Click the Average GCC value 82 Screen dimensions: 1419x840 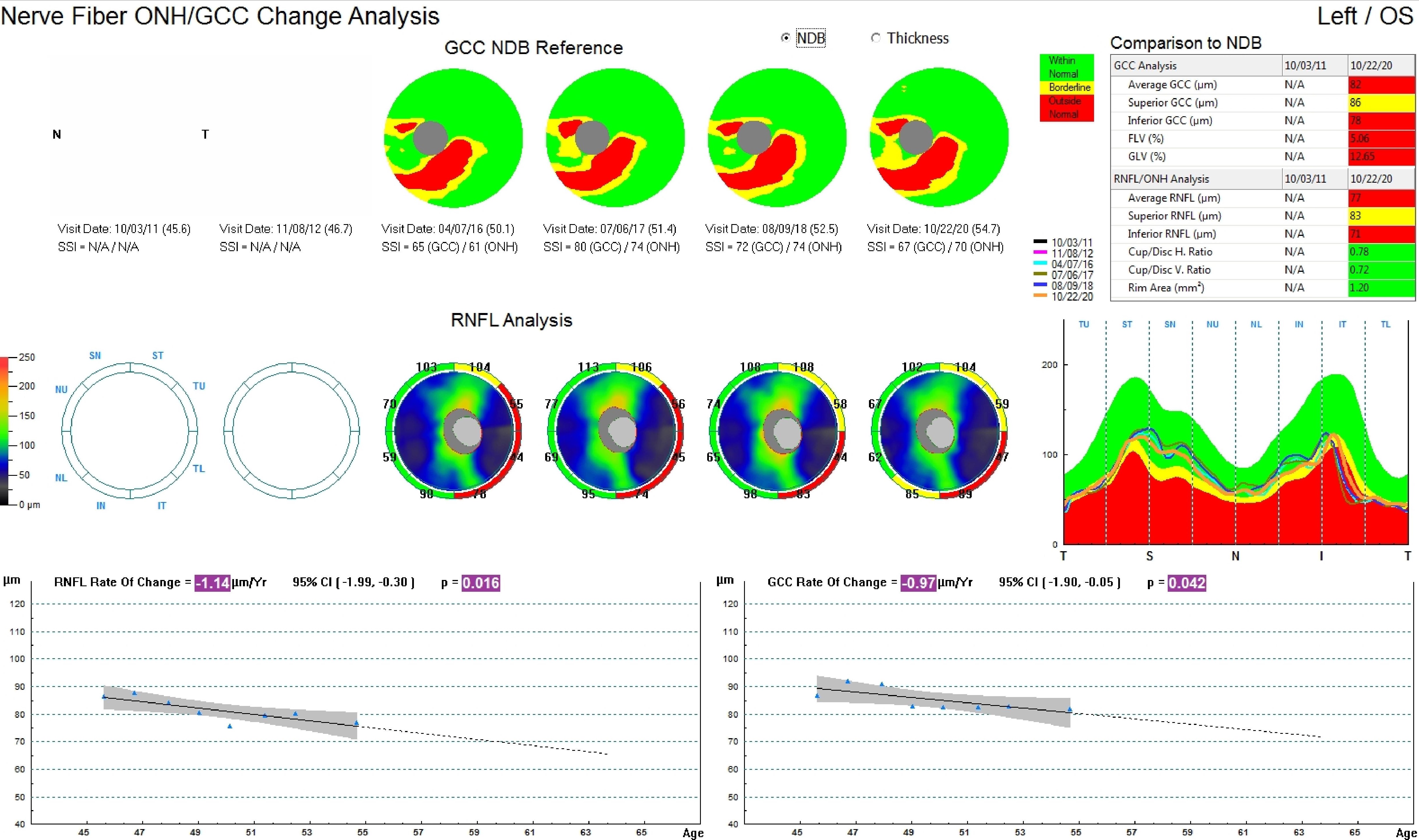(x=1381, y=85)
